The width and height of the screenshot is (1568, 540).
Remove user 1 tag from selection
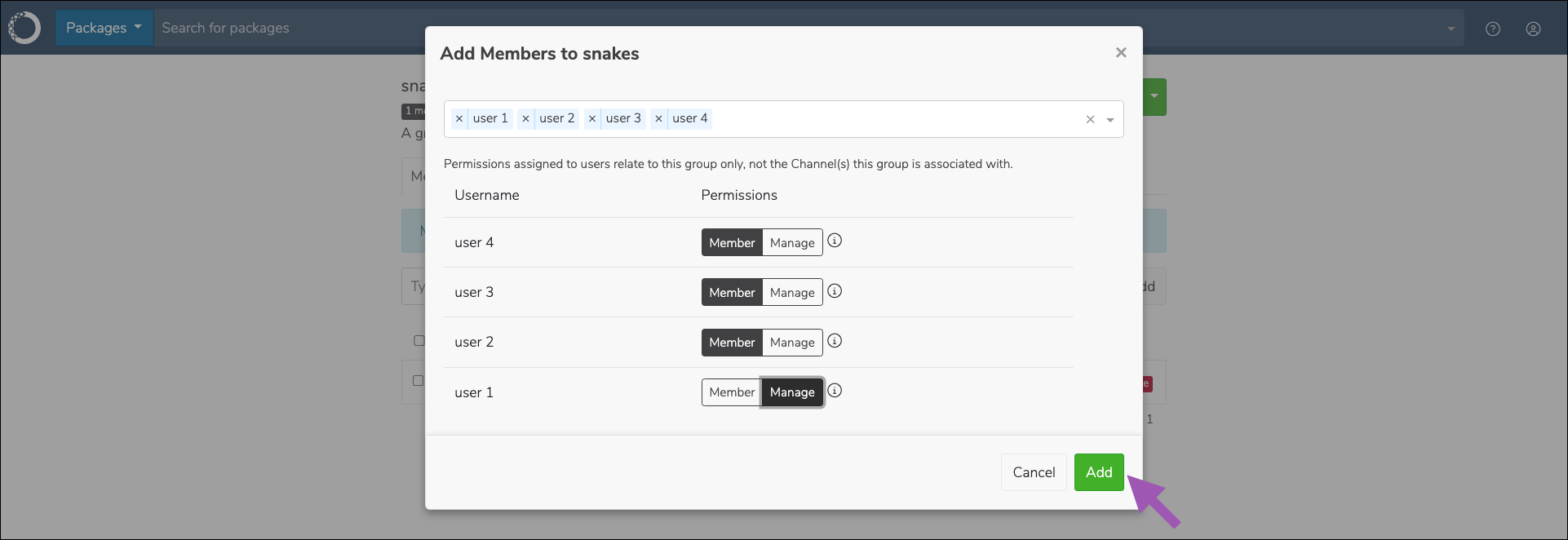[459, 119]
